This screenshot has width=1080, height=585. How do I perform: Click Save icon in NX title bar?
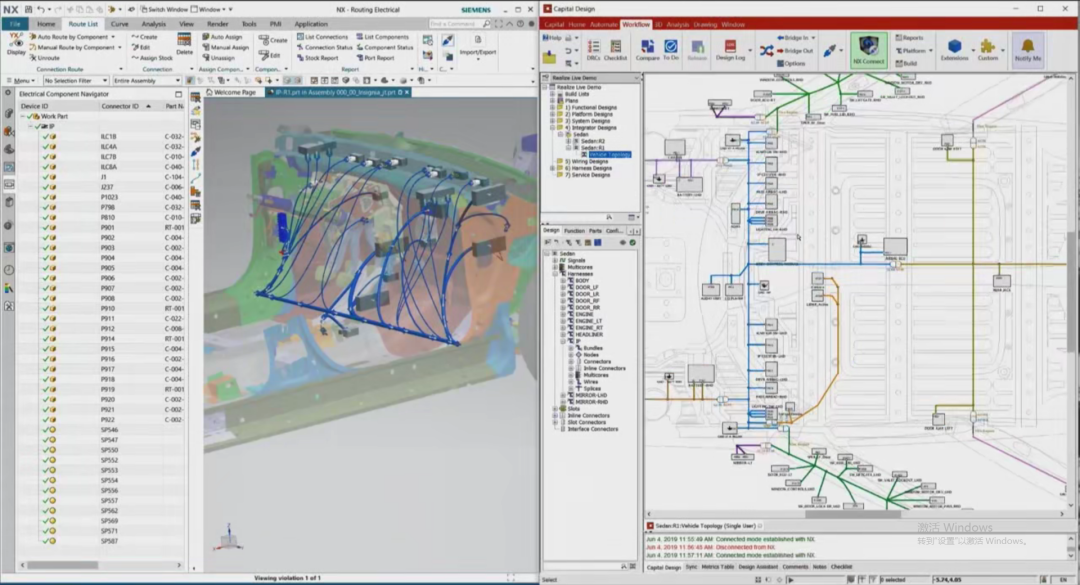point(28,10)
